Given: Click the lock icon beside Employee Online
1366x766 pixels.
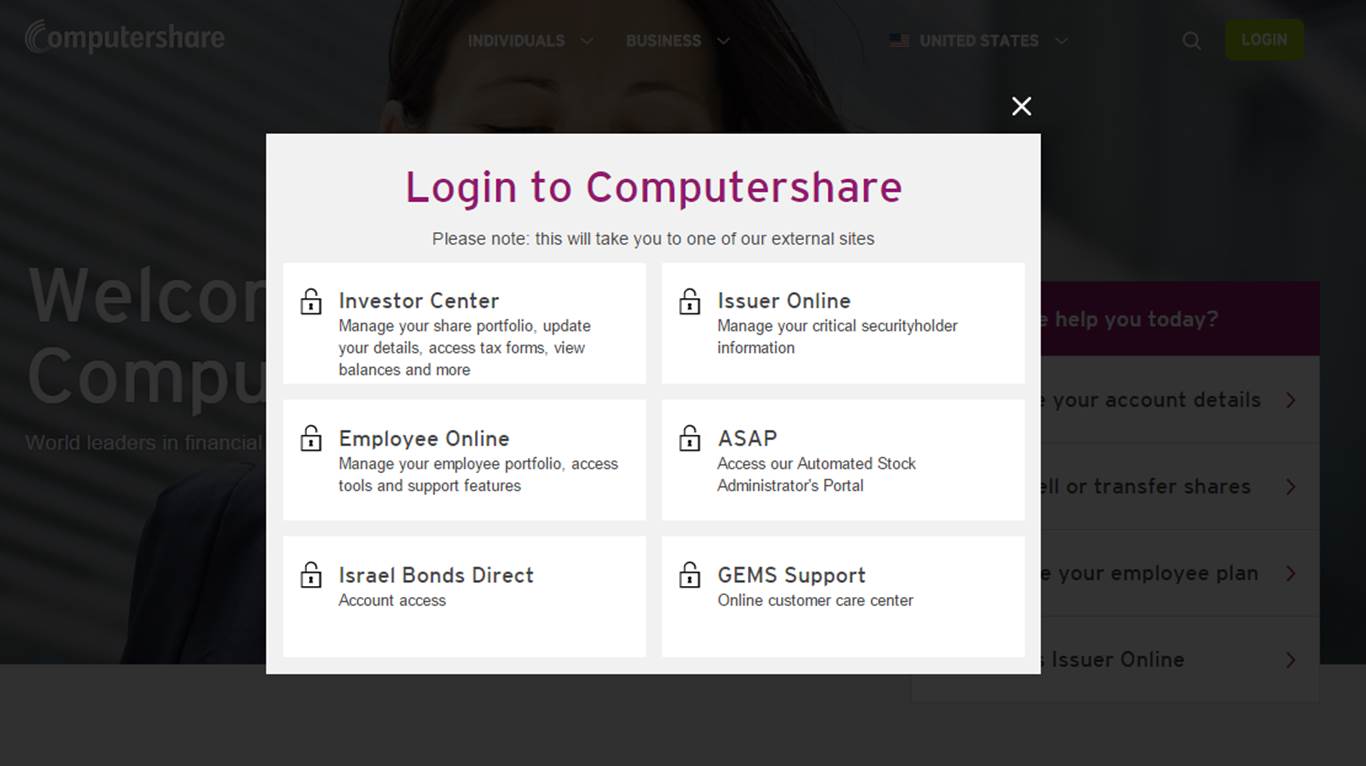Looking at the screenshot, I should point(311,438).
